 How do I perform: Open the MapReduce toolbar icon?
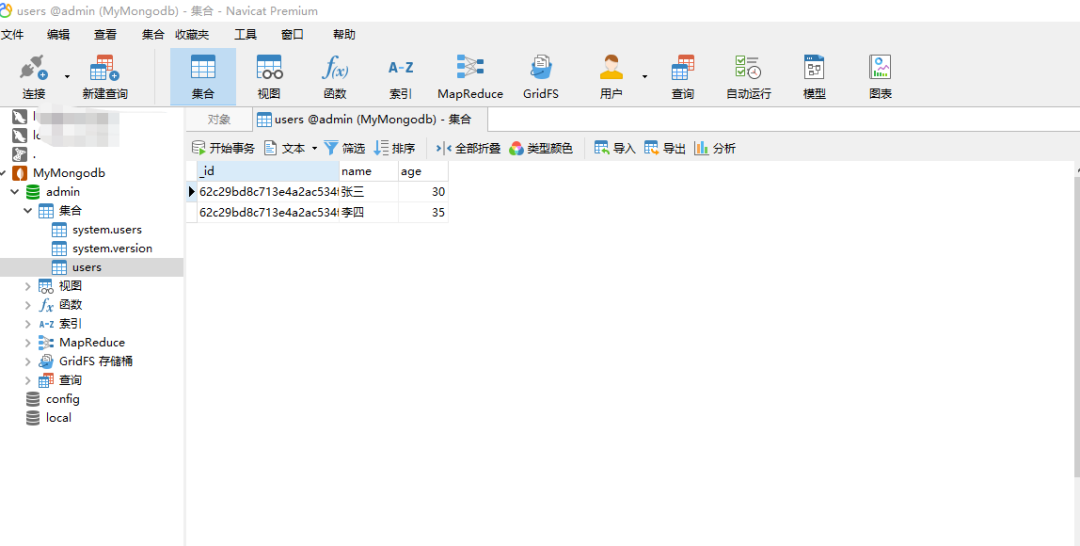tap(470, 75)
